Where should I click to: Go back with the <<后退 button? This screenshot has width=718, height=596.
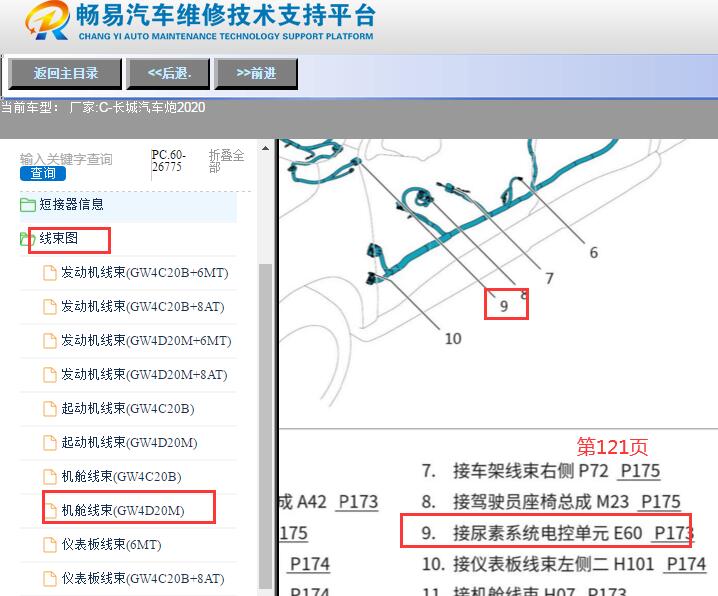pyautogui.click(x=168, y=73)
